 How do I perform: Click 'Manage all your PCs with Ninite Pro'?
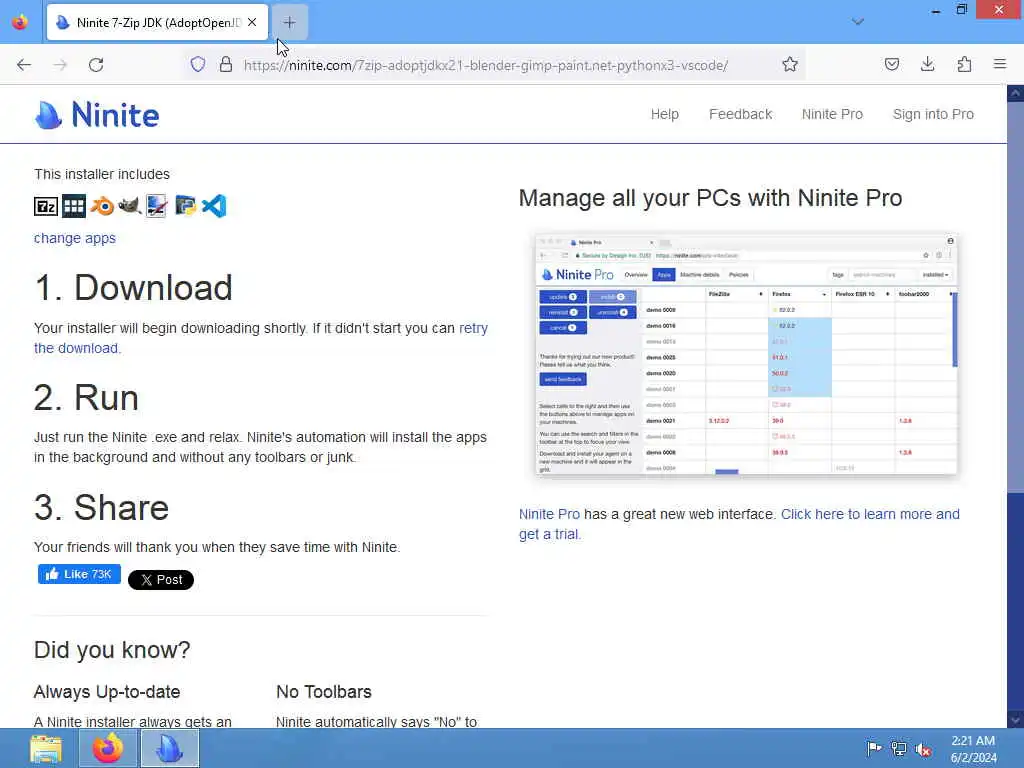[711, 198]
